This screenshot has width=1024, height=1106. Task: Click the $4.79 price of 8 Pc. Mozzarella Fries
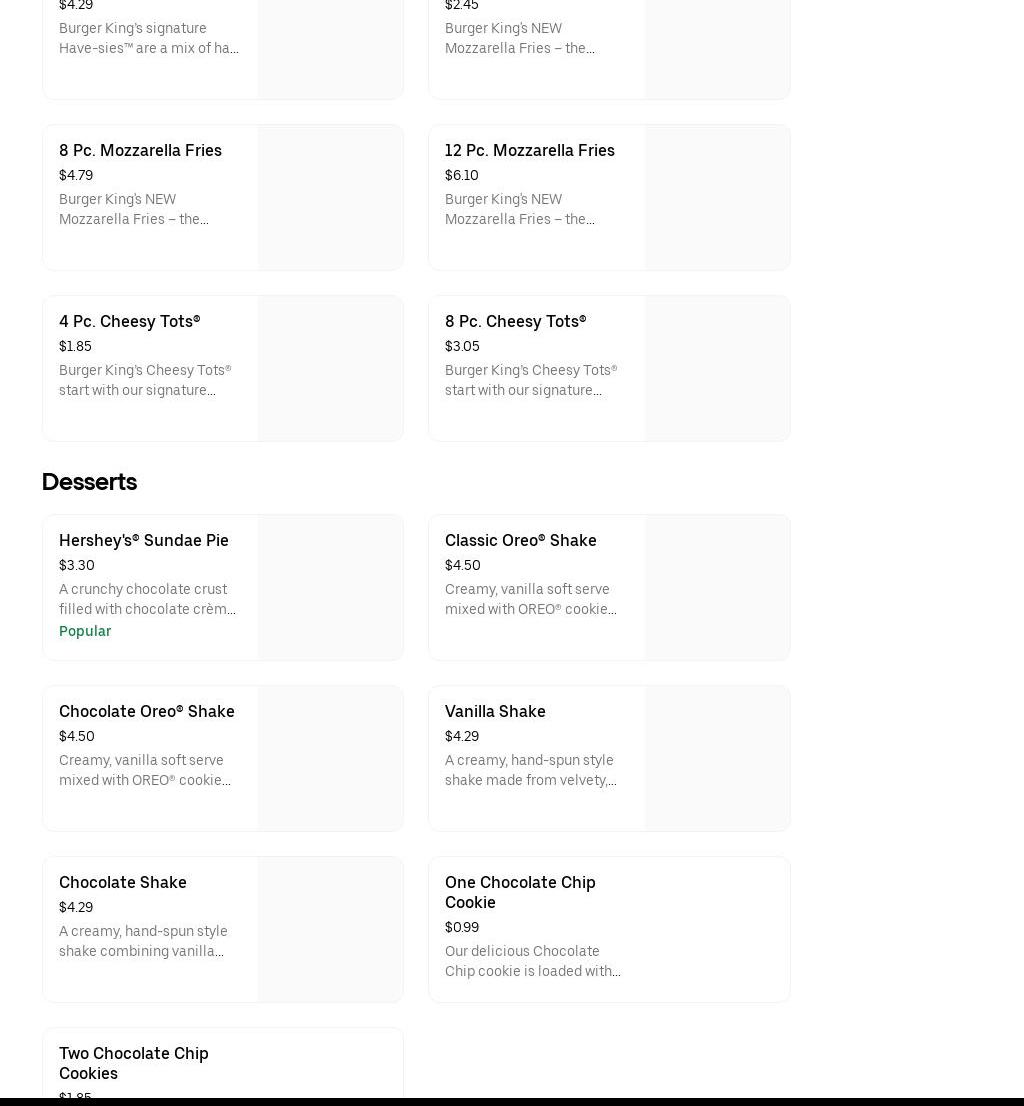point(76,175)
